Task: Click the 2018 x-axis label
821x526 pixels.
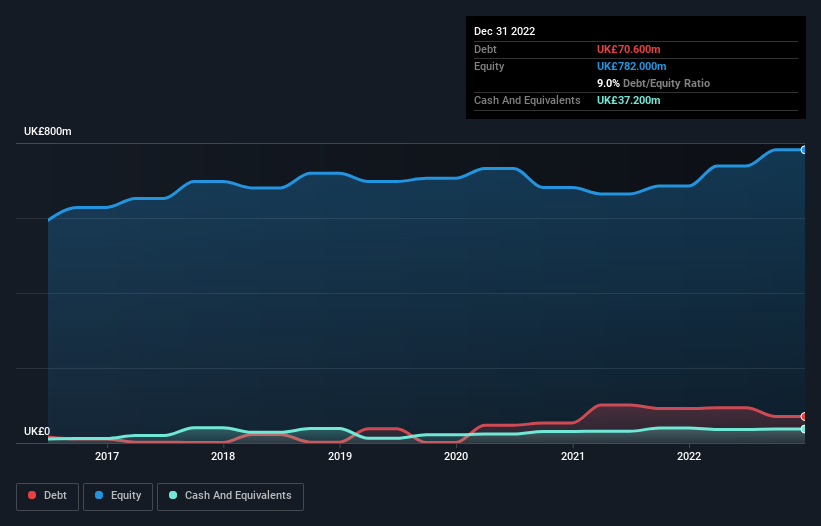Action: click(x=223, y=456)
